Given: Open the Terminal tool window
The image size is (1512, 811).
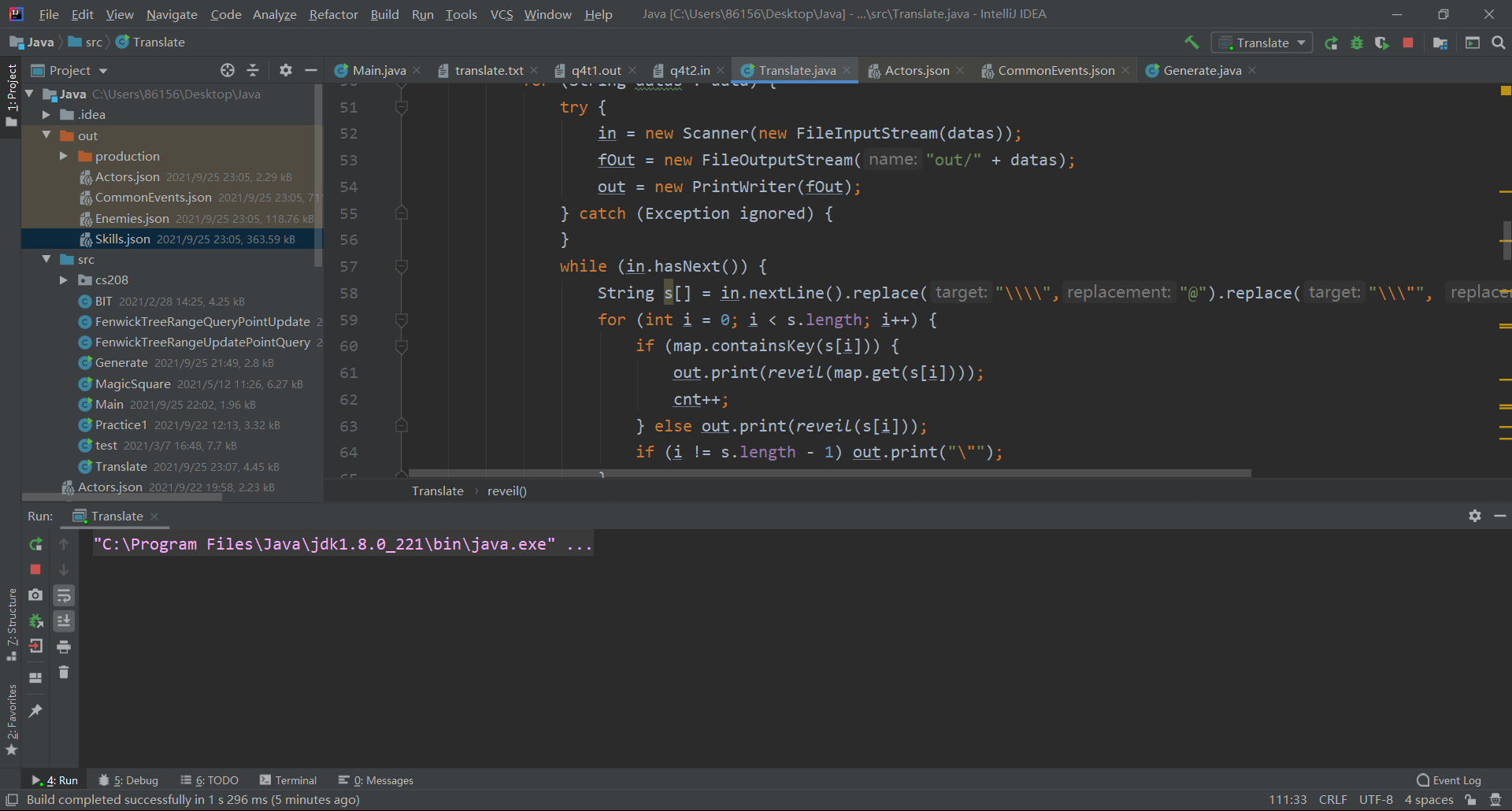Looking at the screenshot, I should tap(288, 780).
